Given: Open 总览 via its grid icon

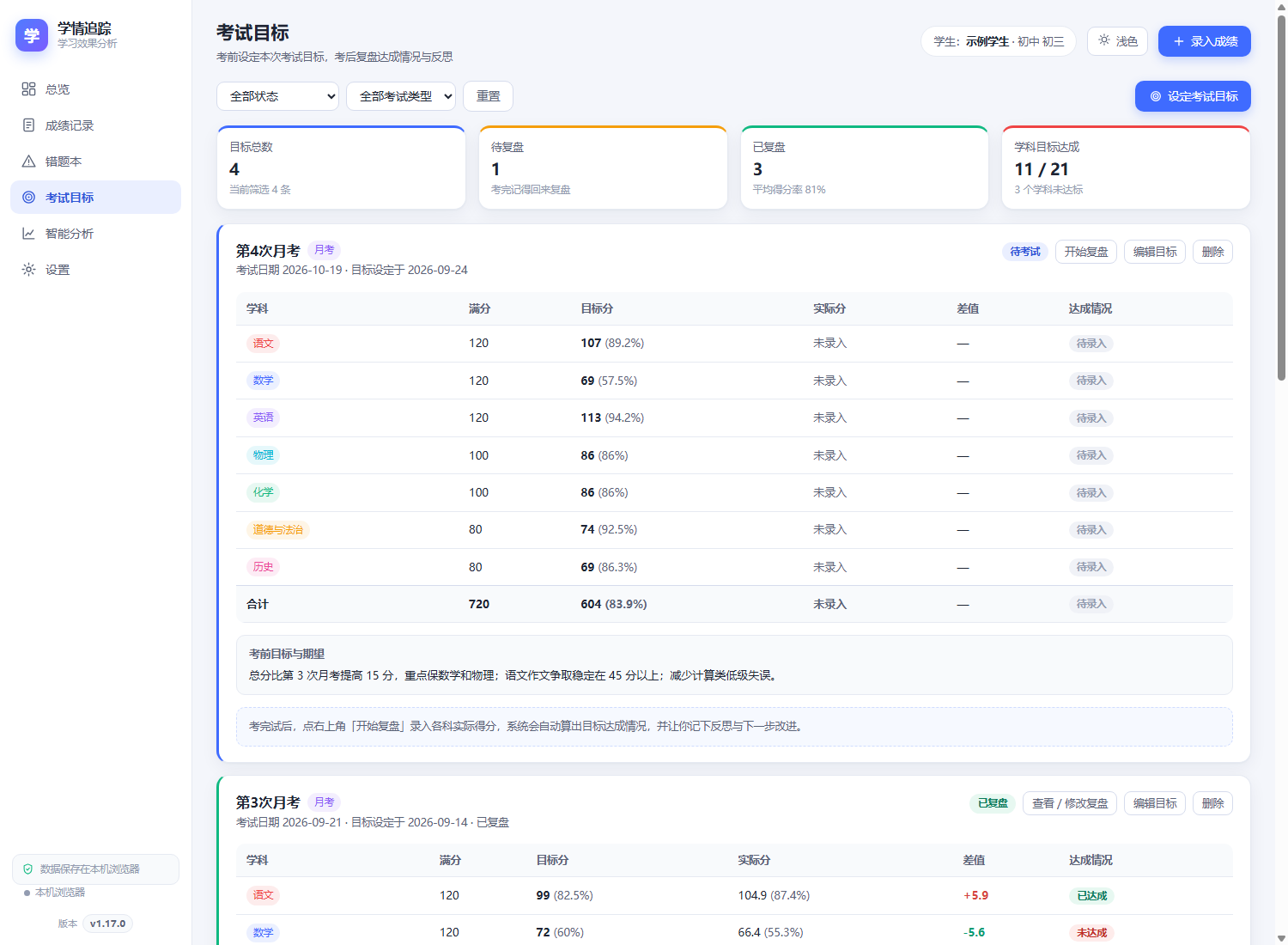Looking at the screenshot, I should [x=28, y=89].
